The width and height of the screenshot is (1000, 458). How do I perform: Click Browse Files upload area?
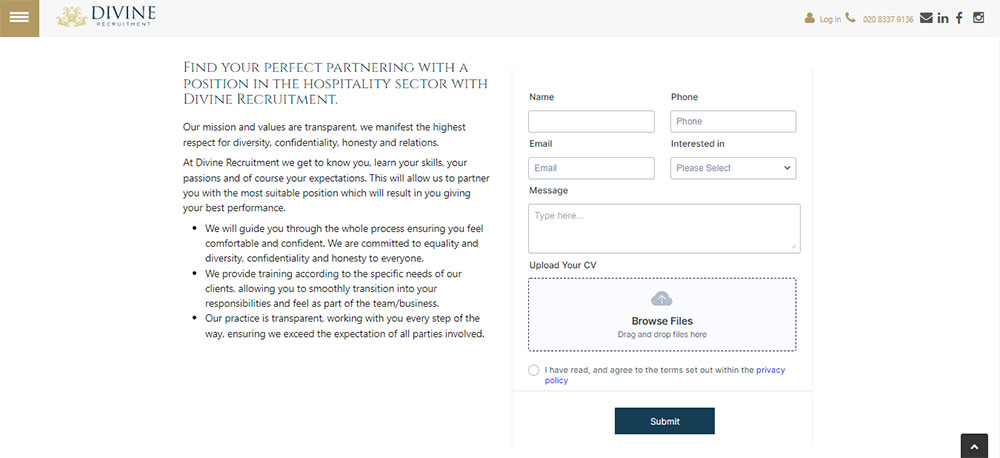click(x=662, y=314)
